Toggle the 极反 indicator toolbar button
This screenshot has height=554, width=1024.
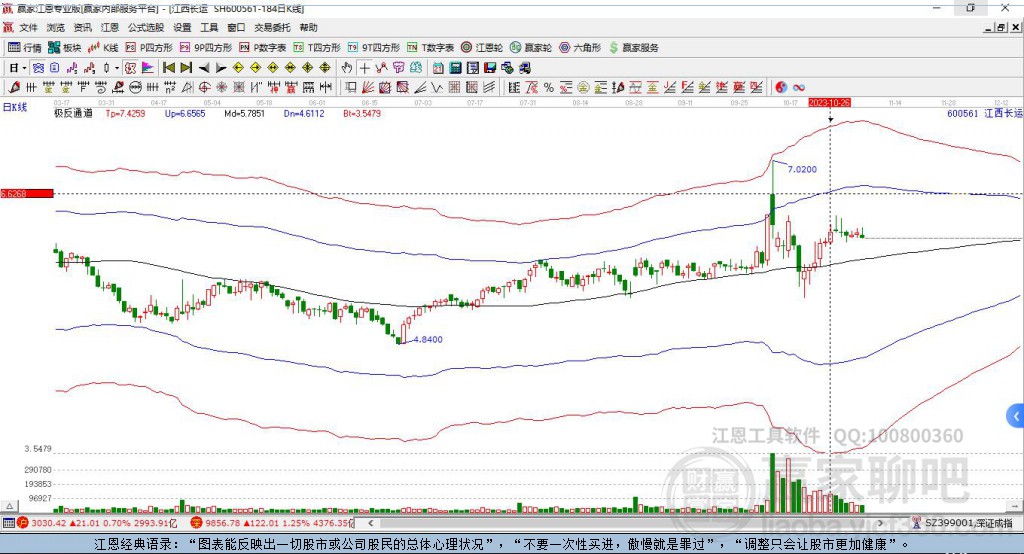130,68
